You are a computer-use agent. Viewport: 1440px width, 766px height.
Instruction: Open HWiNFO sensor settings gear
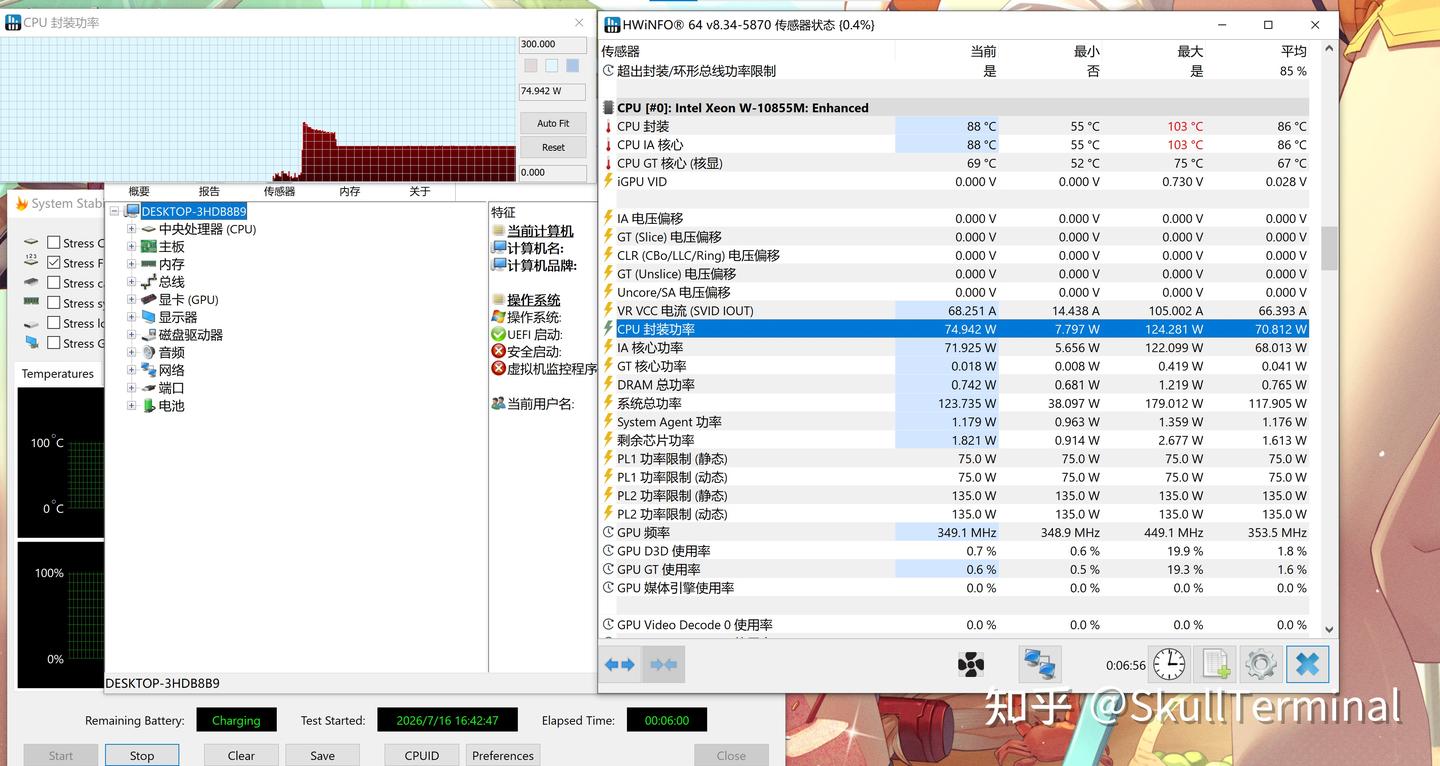tap(1261, 664)
